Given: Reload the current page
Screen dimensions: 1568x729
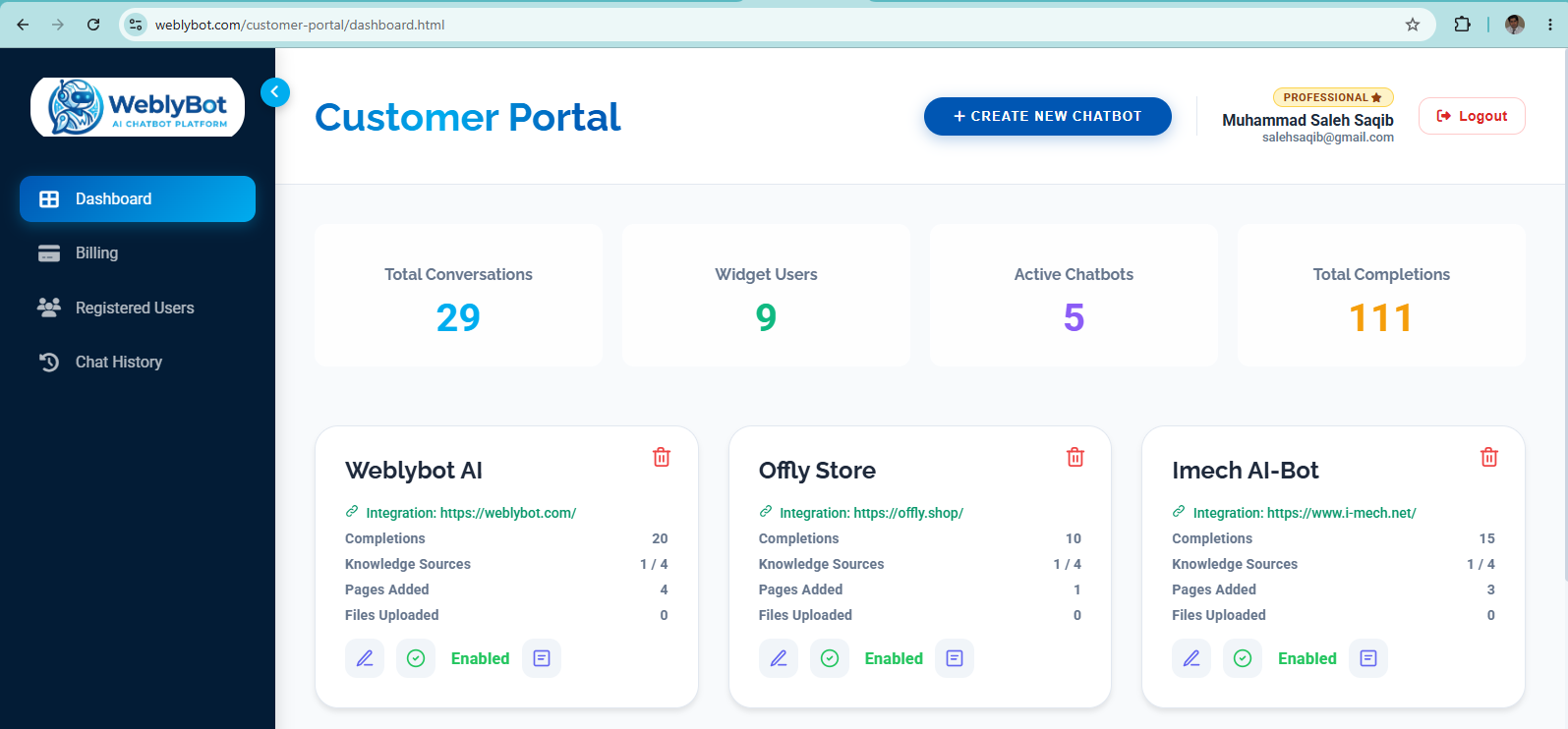Looking at the screenshot, I should click(x=93, y=25).
